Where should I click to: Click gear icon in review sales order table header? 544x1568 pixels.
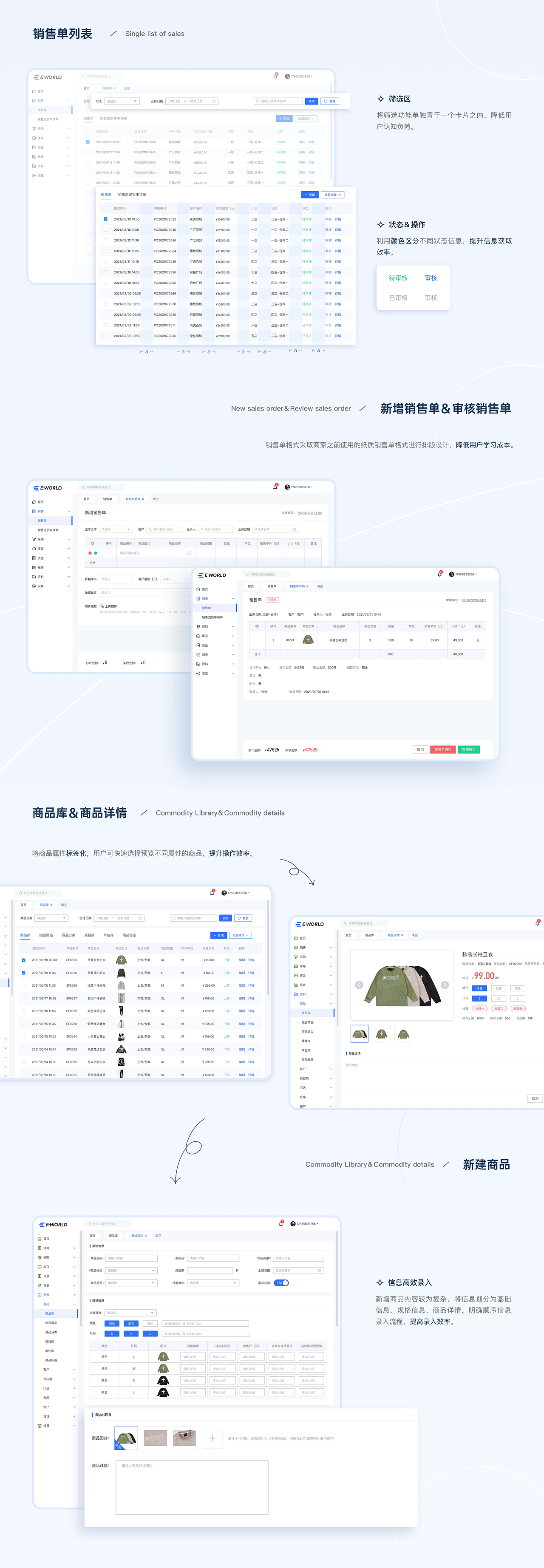click(257, 626)
